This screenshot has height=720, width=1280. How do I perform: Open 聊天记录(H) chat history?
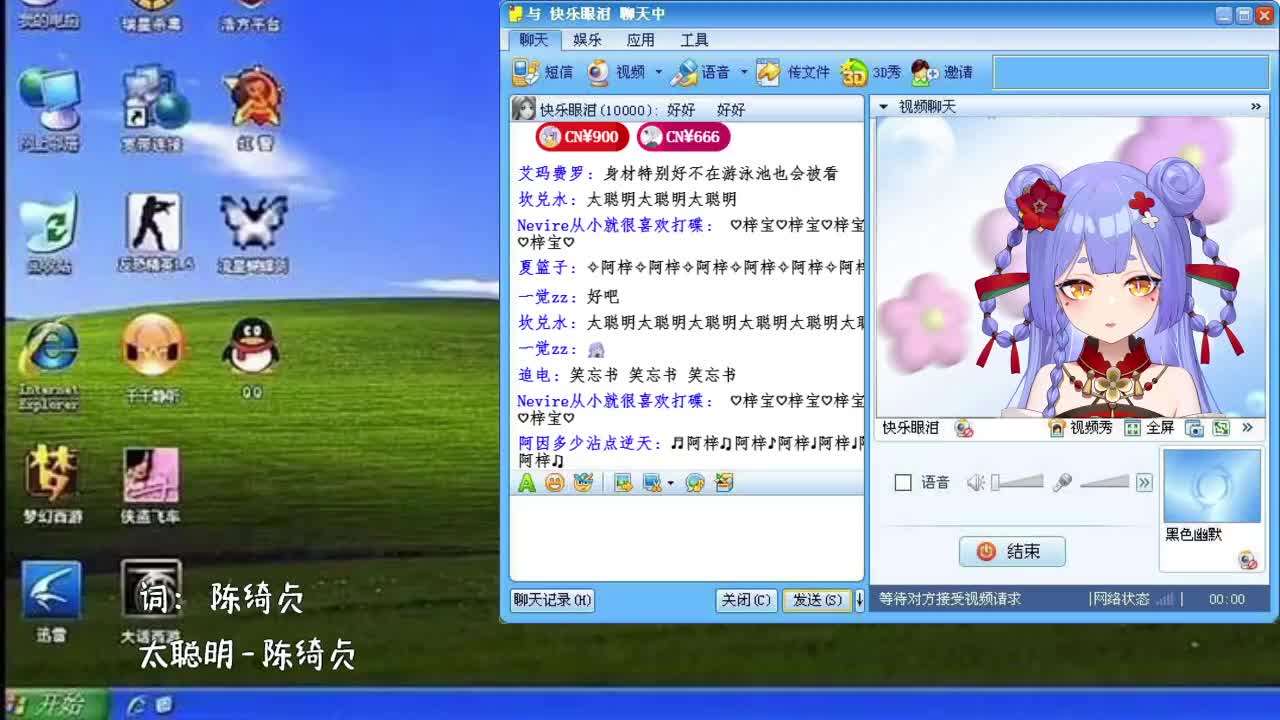click(553, 600)
